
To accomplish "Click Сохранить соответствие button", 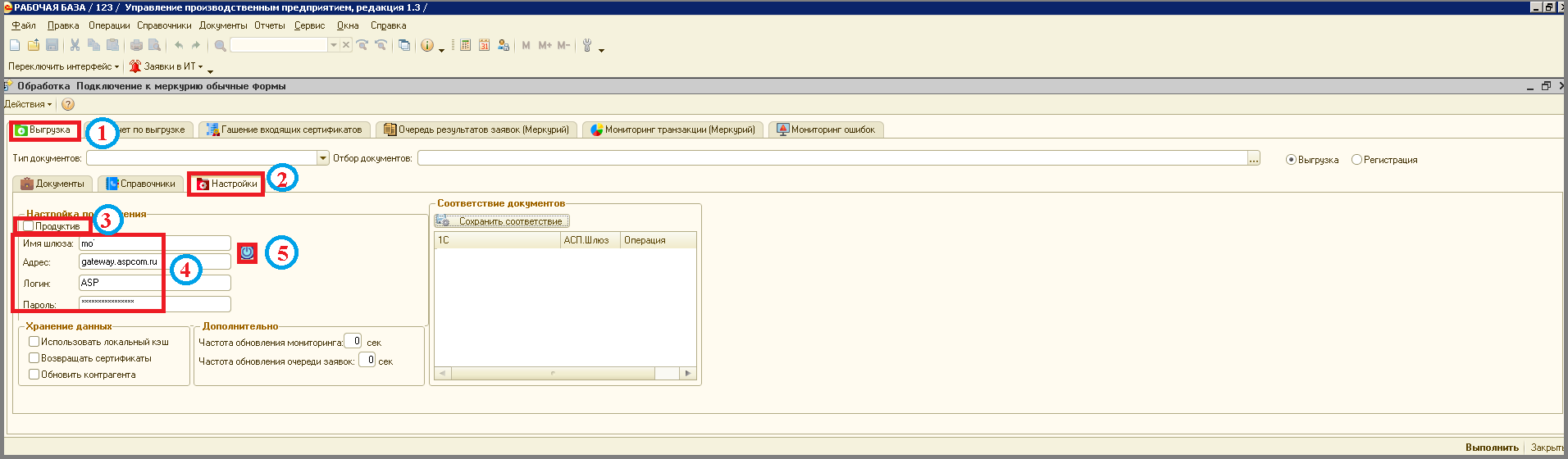I will point(502,221).
